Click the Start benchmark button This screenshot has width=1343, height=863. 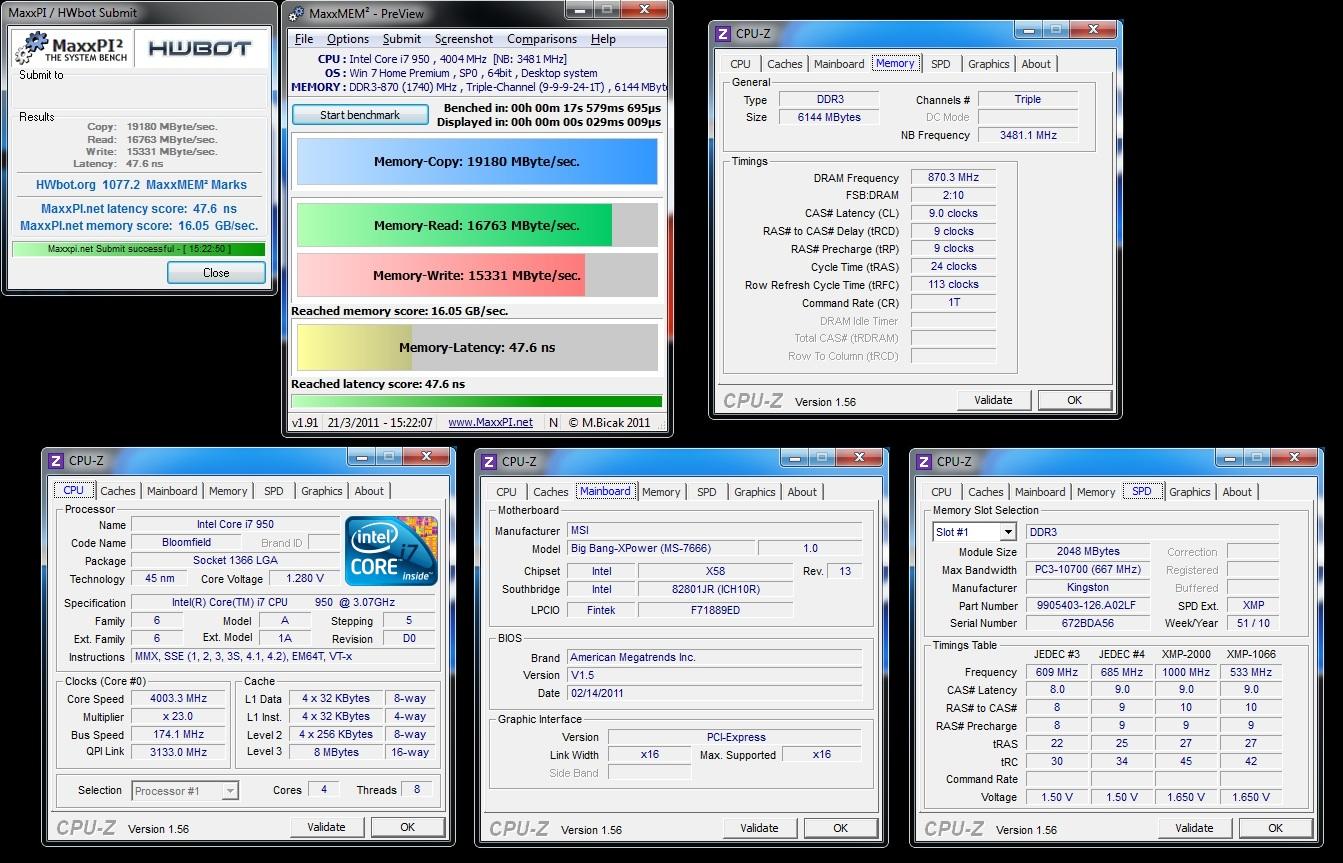point(360,115)
